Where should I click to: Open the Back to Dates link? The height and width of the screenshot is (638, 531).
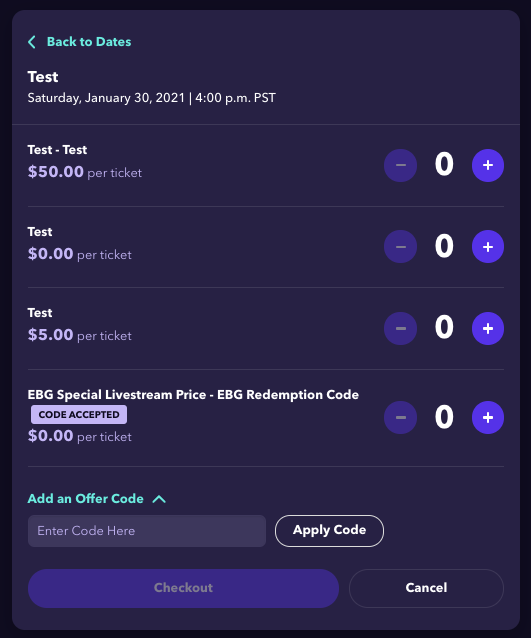(89, 42)
